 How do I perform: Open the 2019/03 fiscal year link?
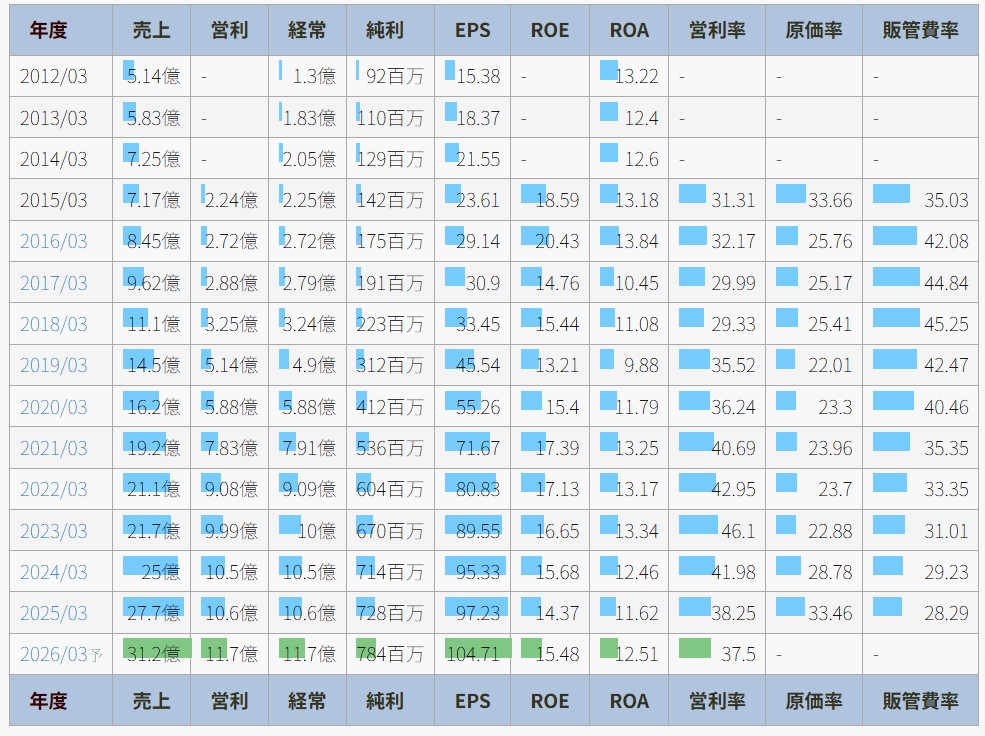click(53, 365)
